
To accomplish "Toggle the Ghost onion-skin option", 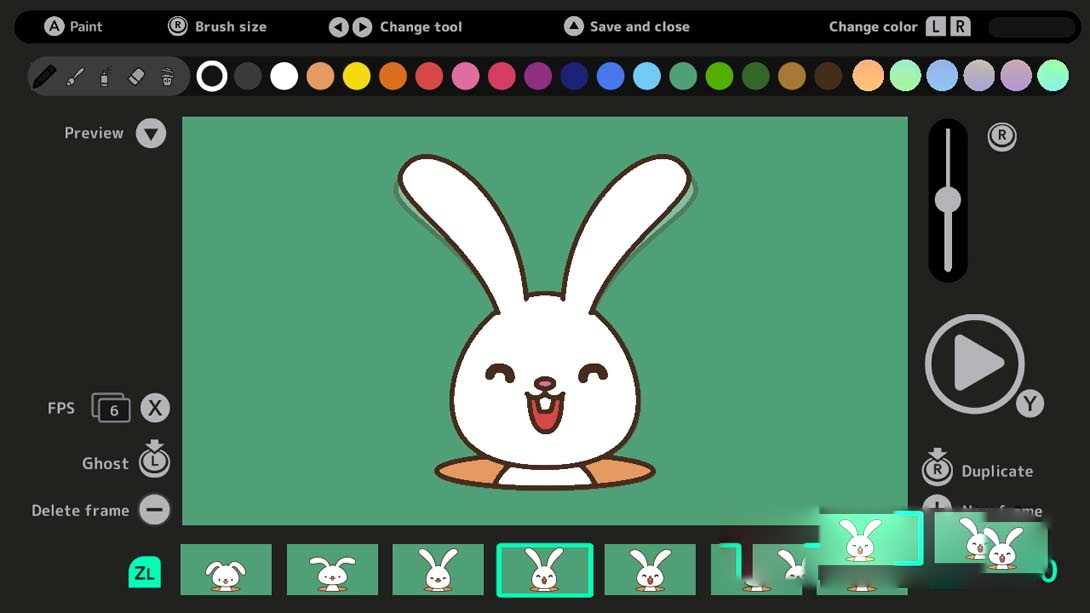I will [x=154, y=461].
